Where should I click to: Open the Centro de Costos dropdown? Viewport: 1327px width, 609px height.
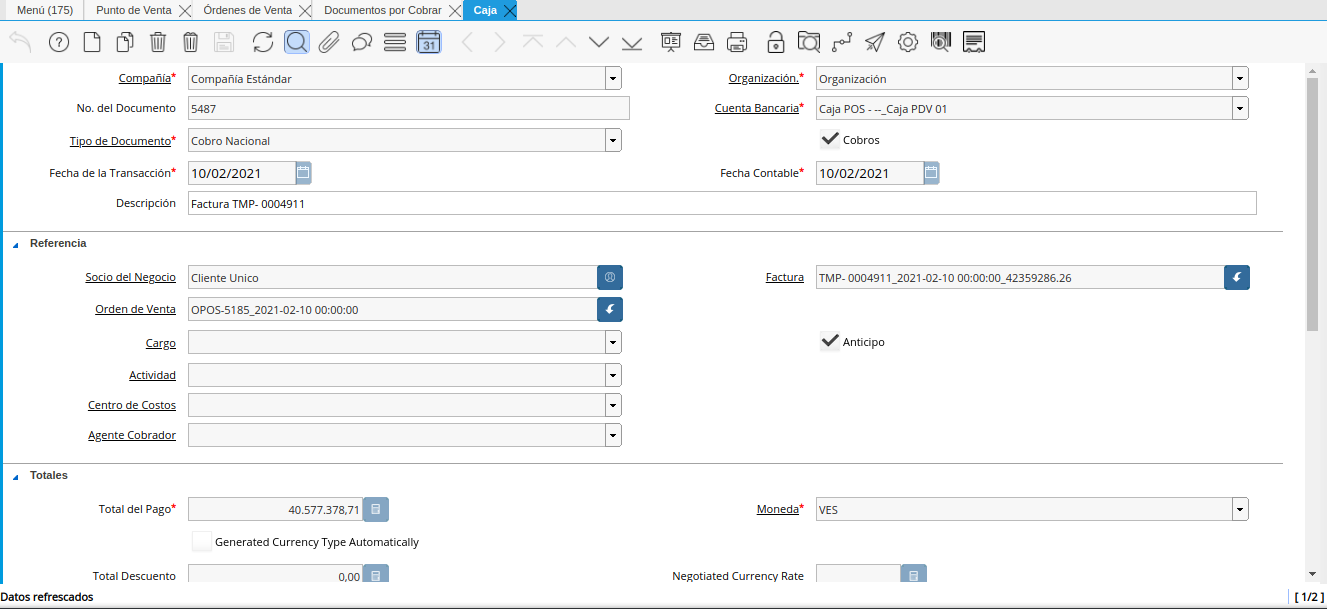613,405
